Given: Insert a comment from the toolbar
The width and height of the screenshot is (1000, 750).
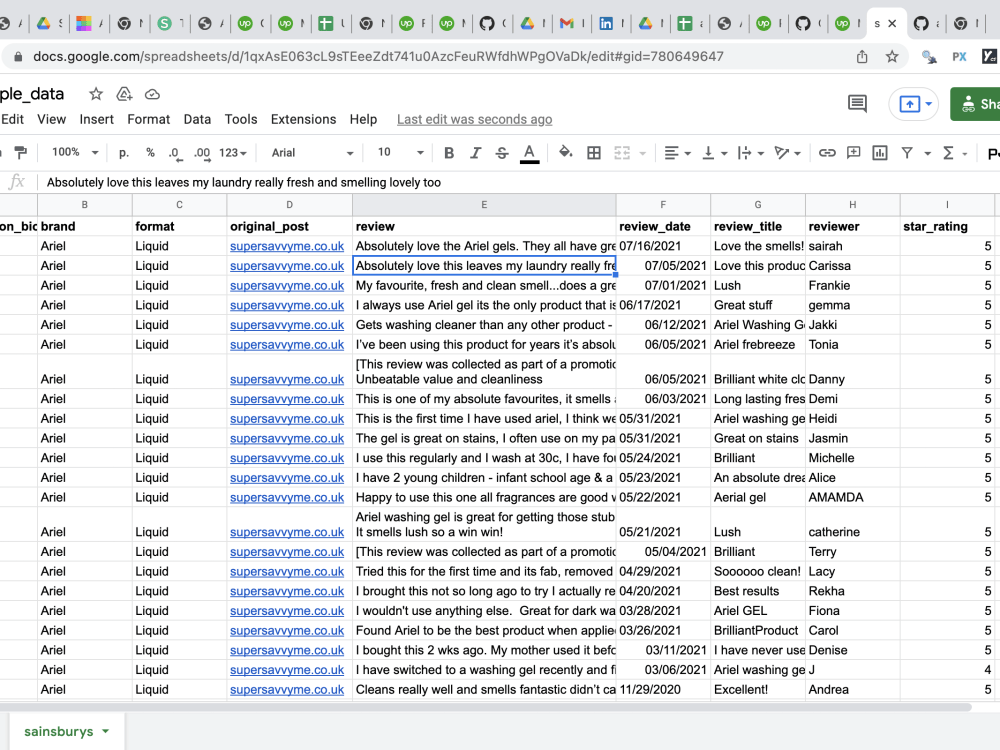Looking at the screenshot, I should point(853,153).
